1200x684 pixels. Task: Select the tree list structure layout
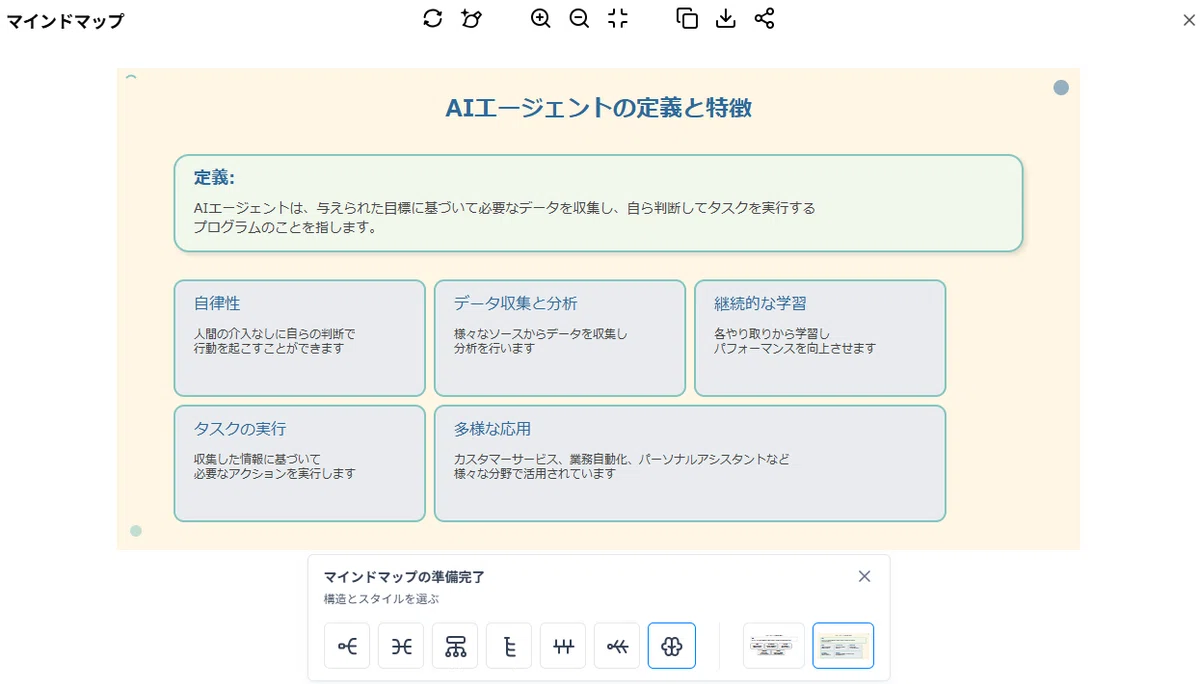click(509, 646)
